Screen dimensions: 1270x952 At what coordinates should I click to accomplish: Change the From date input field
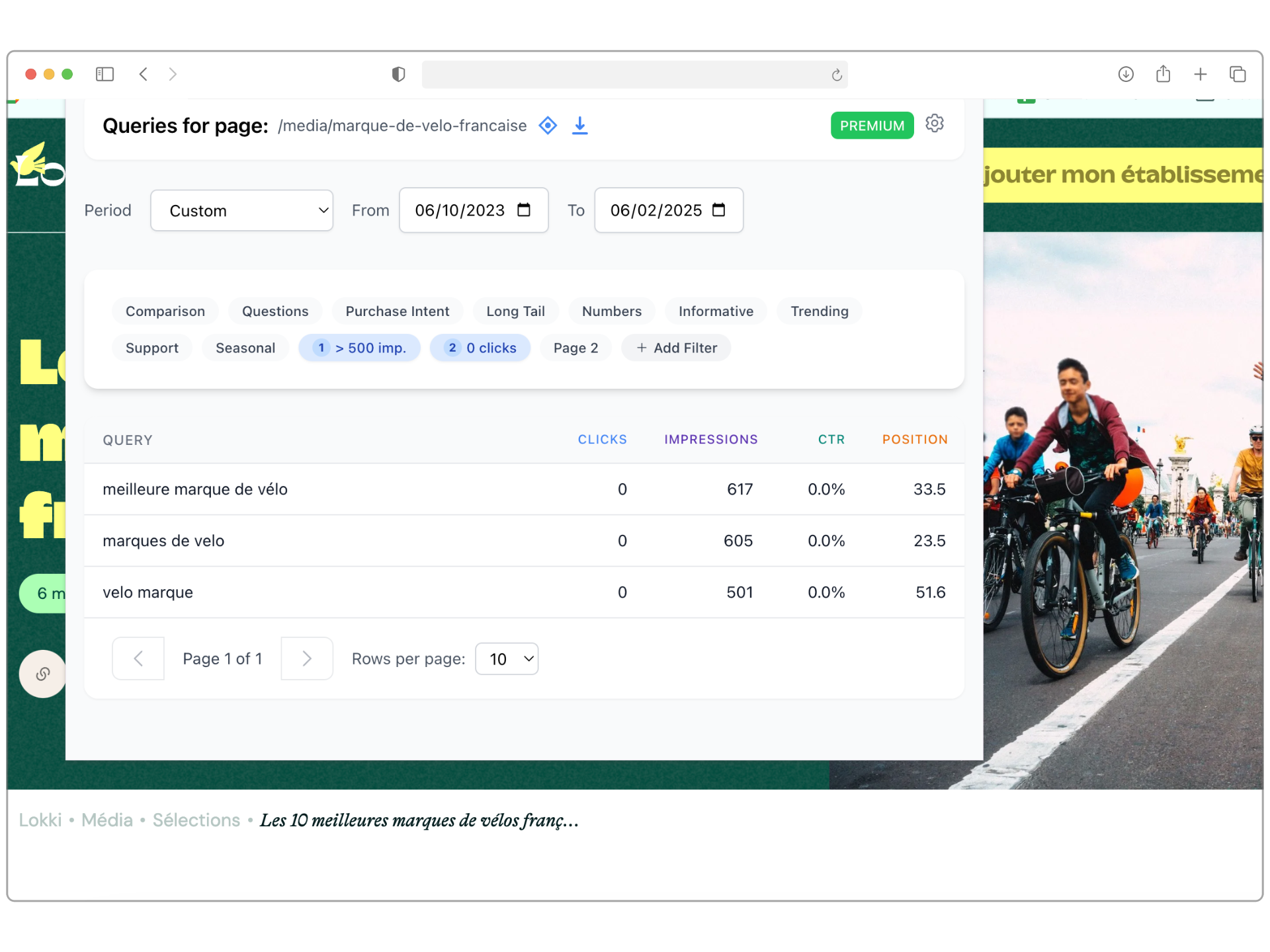tap(472, 210)
